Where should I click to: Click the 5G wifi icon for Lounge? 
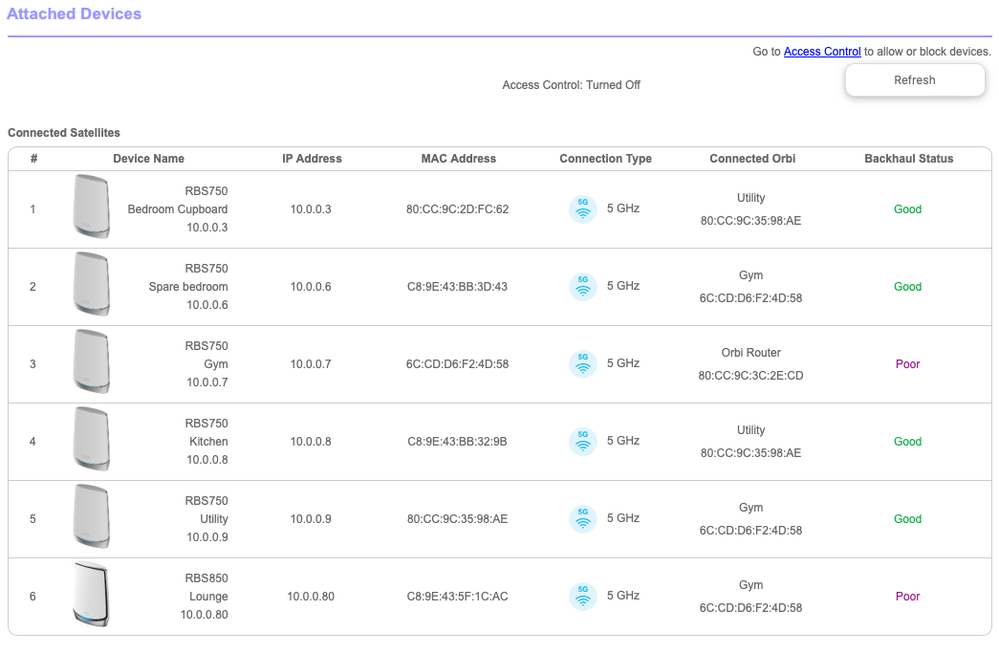(582, 596)
